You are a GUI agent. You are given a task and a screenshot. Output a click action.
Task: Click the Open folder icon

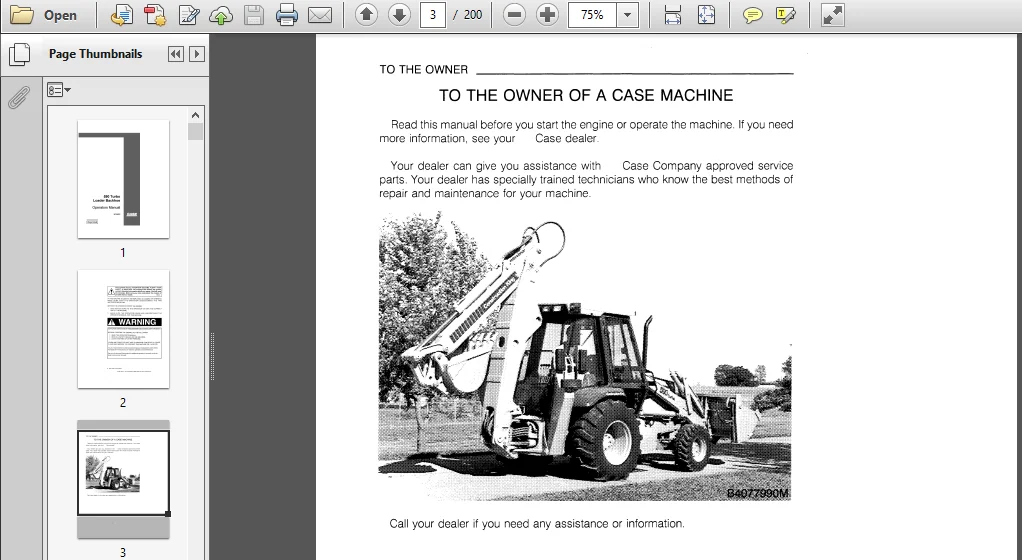click(22, 15)
